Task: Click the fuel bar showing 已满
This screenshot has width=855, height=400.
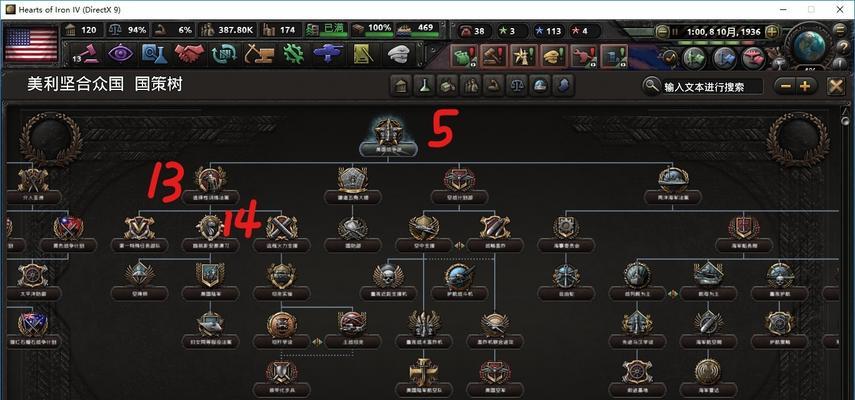Action: tap(326, 30)
